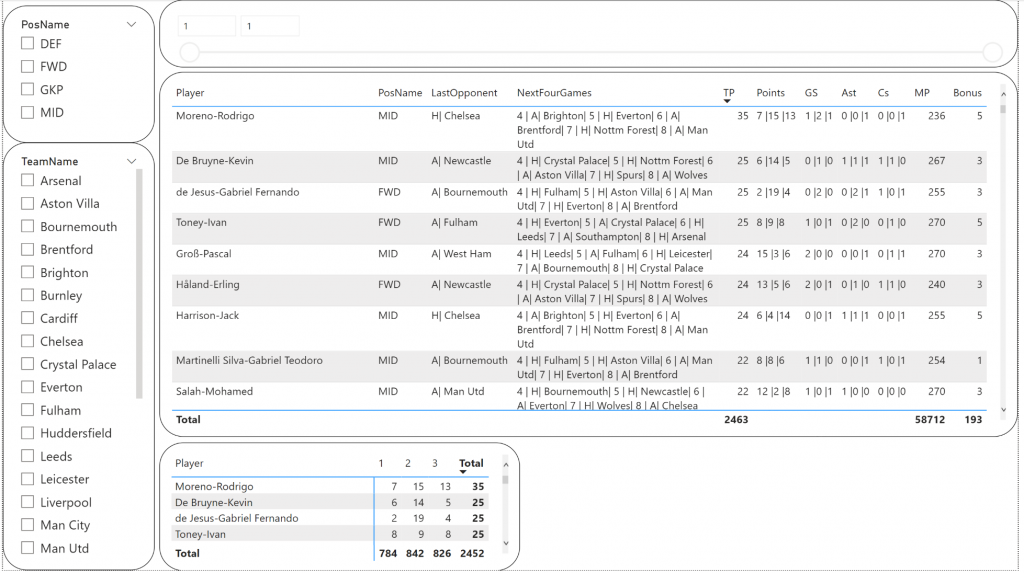The height and width of the screenshot is (573, 1024).
Task: Sort by Cs column header
Action: pyautogui.click(x=883, y=93)
